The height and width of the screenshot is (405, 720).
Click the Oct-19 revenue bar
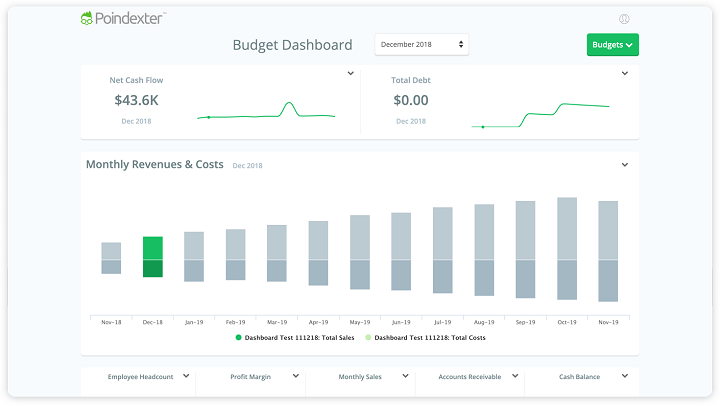(567, 229)
